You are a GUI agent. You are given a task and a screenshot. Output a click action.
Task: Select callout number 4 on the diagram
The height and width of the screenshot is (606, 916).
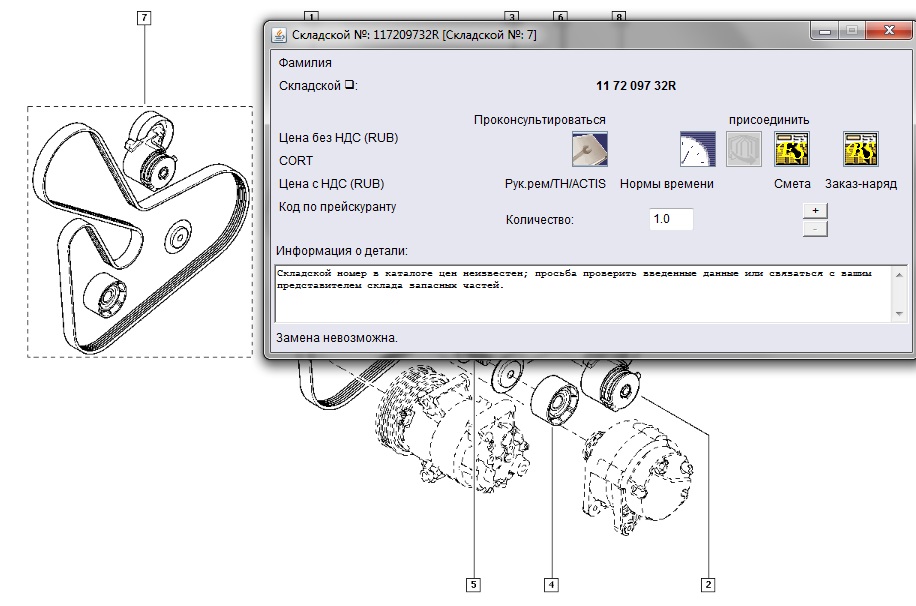(x=551, y=583)
